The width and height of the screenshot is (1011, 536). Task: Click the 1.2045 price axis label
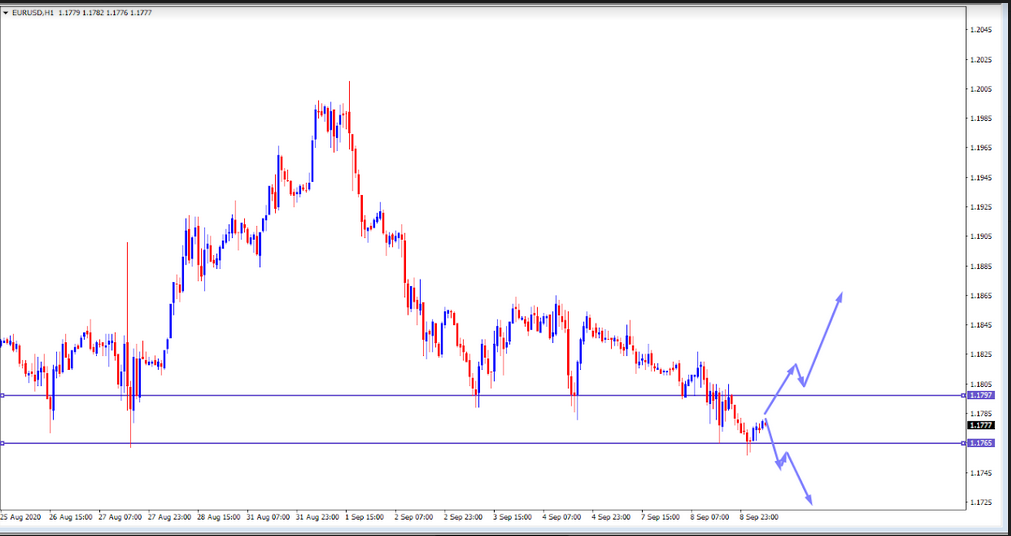tap(981, 30)
